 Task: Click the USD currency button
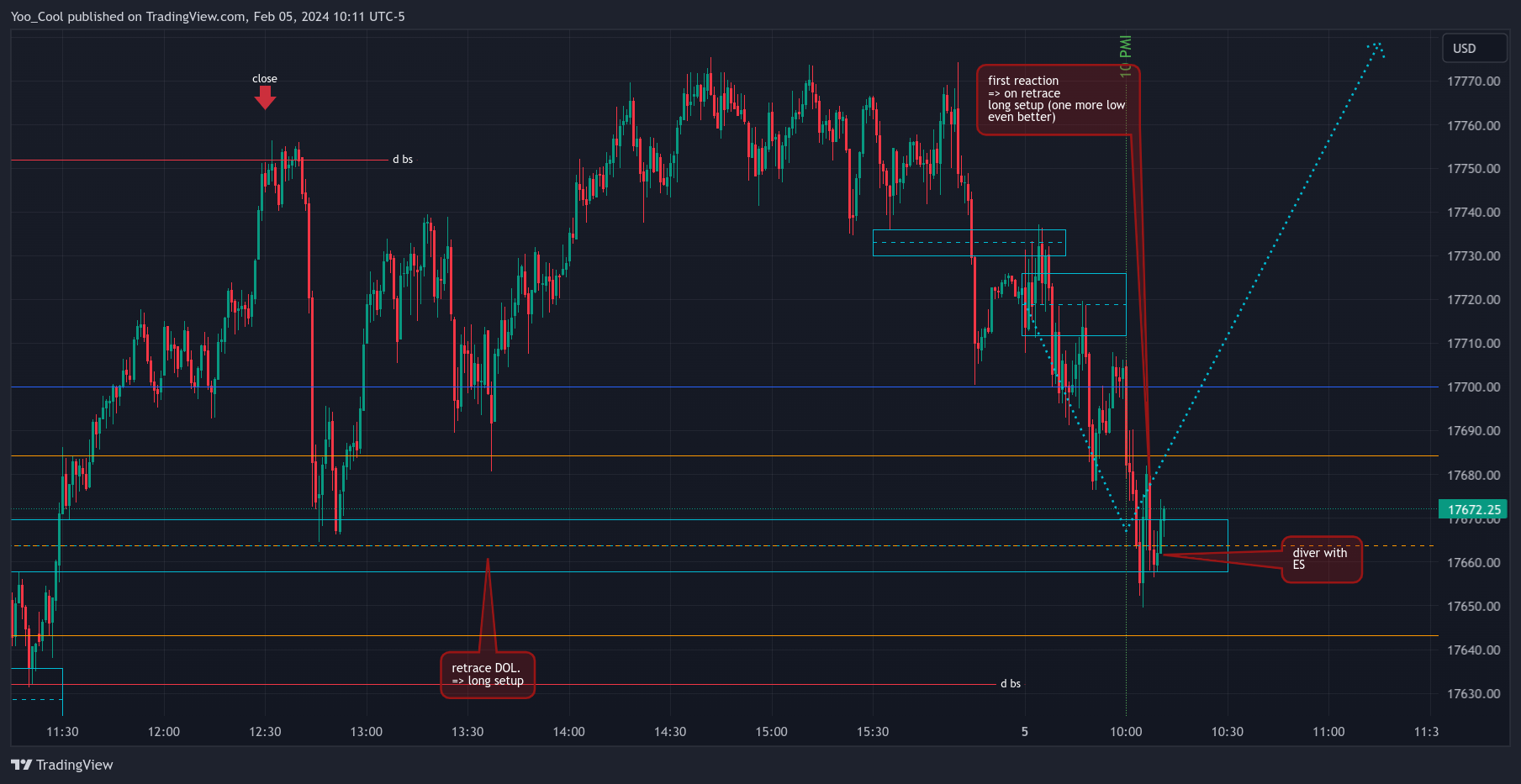[x=1474, y=48]
